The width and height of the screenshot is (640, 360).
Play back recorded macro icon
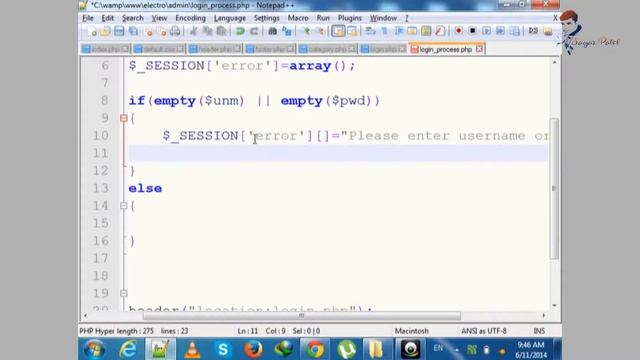486,31
